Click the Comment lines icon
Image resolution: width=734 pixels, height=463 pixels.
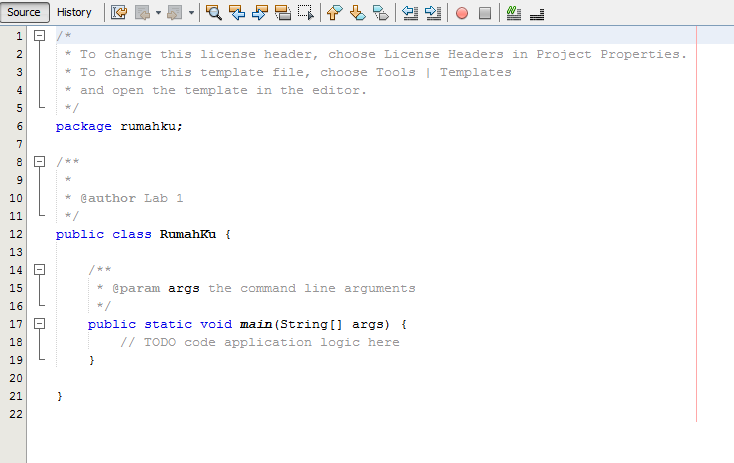pyautogui.click(x=514, y=13)
